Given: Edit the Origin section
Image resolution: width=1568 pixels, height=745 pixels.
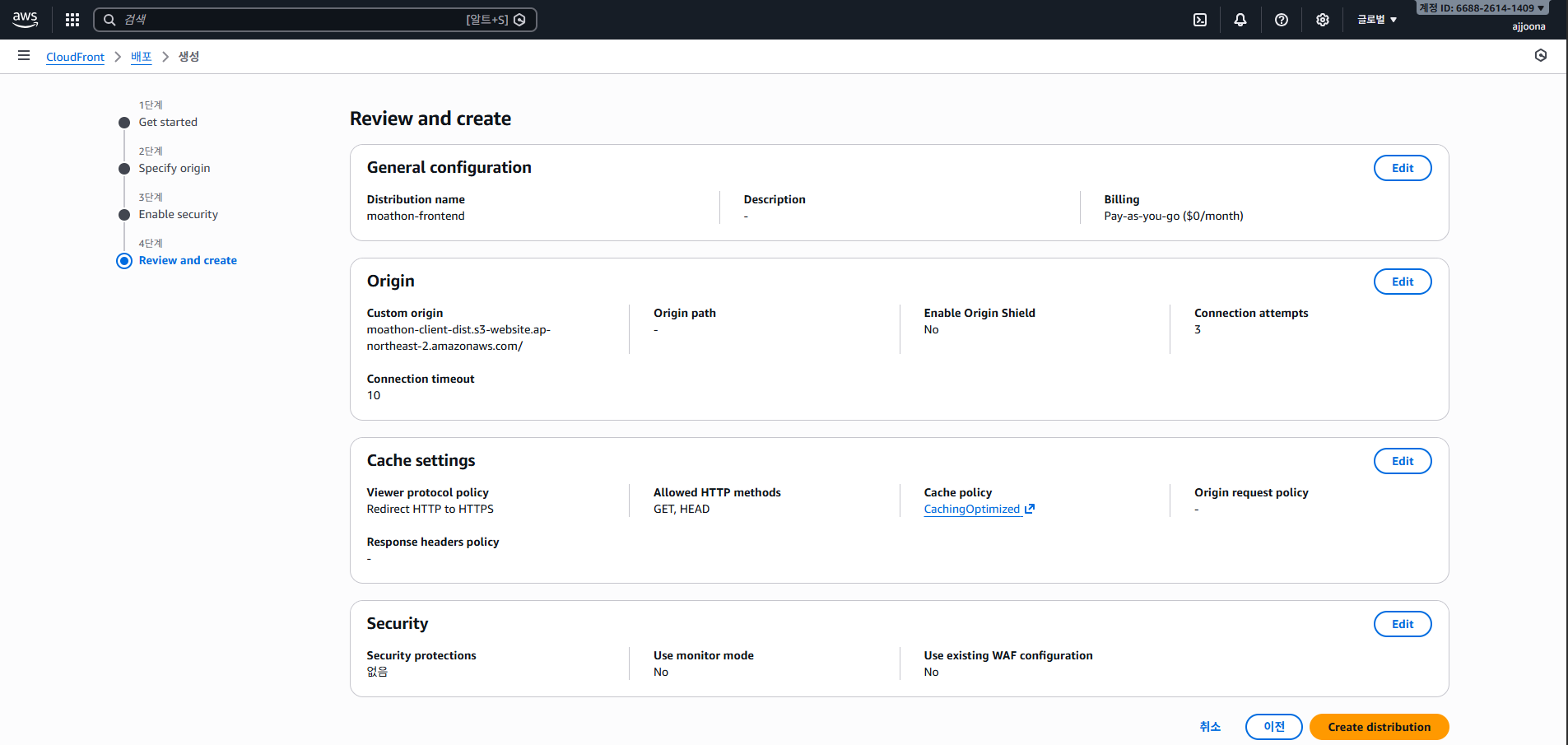Looking at the screenshot, I should (1402, 282).
